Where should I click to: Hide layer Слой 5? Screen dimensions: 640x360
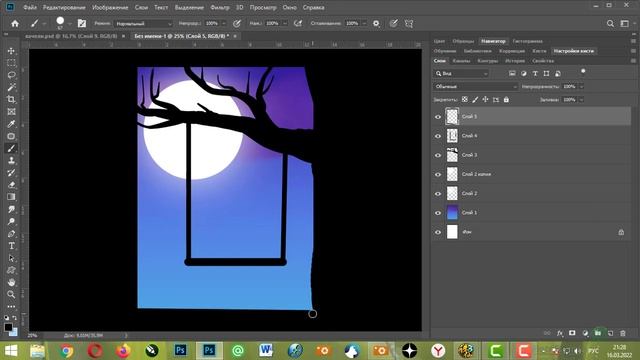438,117
